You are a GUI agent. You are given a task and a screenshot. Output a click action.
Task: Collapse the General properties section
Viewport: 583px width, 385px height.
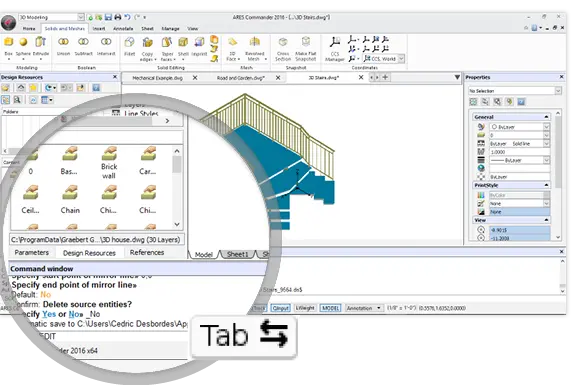pyautogui.click(x=546, y=117)
